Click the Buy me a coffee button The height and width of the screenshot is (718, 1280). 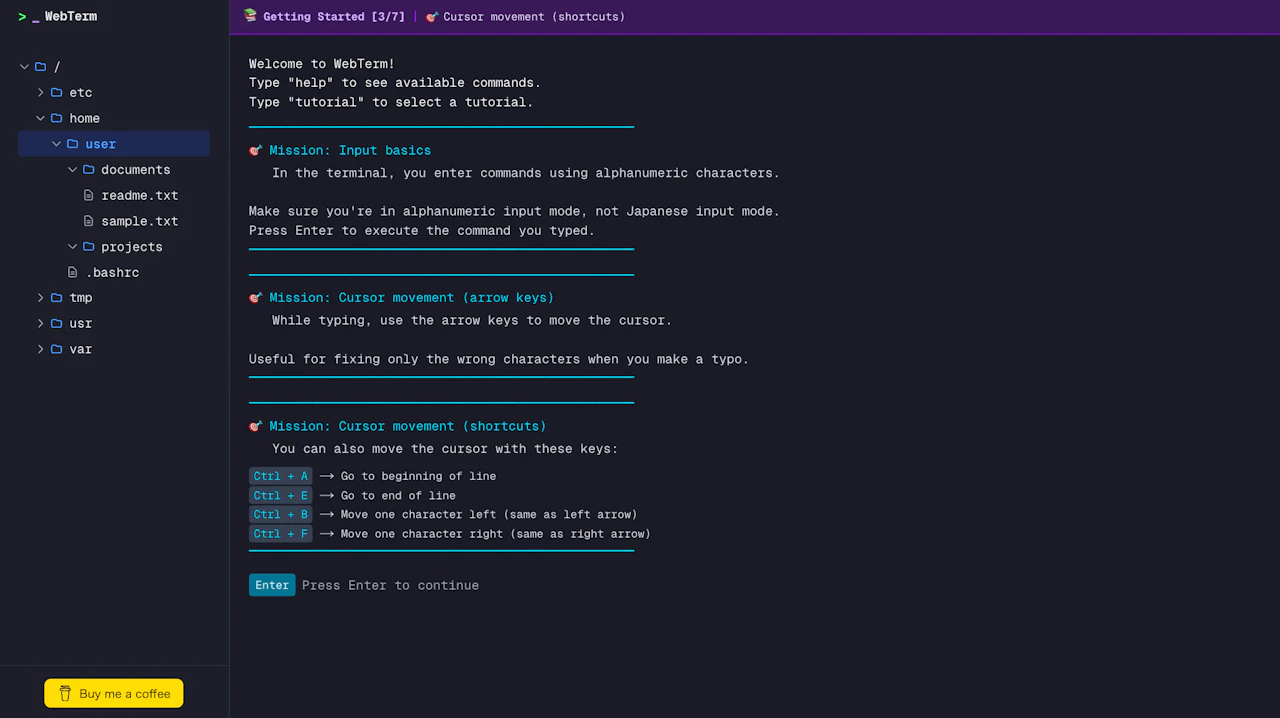(114, 693)
